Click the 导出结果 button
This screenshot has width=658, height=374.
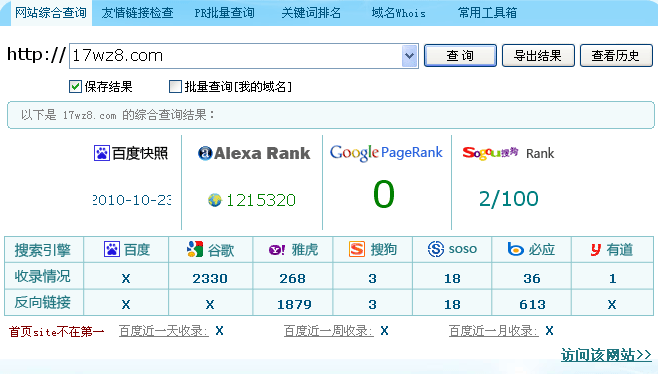pos(538,55)
